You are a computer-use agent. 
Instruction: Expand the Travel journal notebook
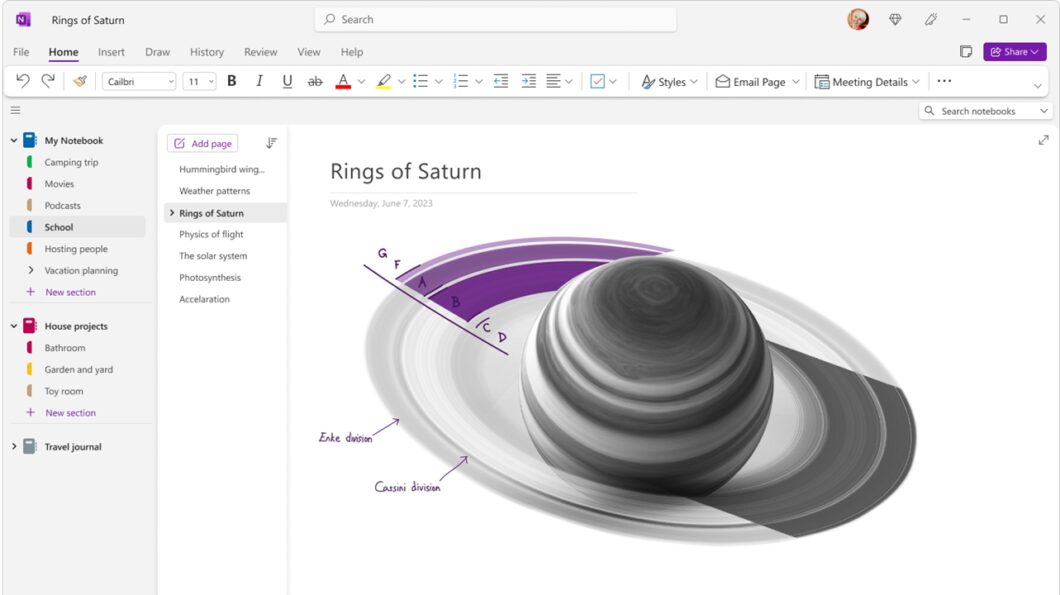click(13, 446)
